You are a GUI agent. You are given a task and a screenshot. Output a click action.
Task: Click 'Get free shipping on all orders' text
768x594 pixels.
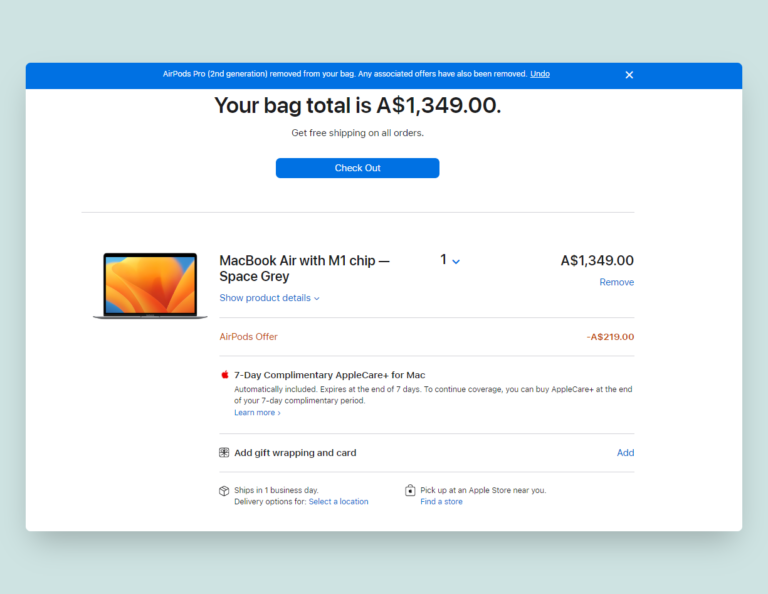(x=358, y=133)
